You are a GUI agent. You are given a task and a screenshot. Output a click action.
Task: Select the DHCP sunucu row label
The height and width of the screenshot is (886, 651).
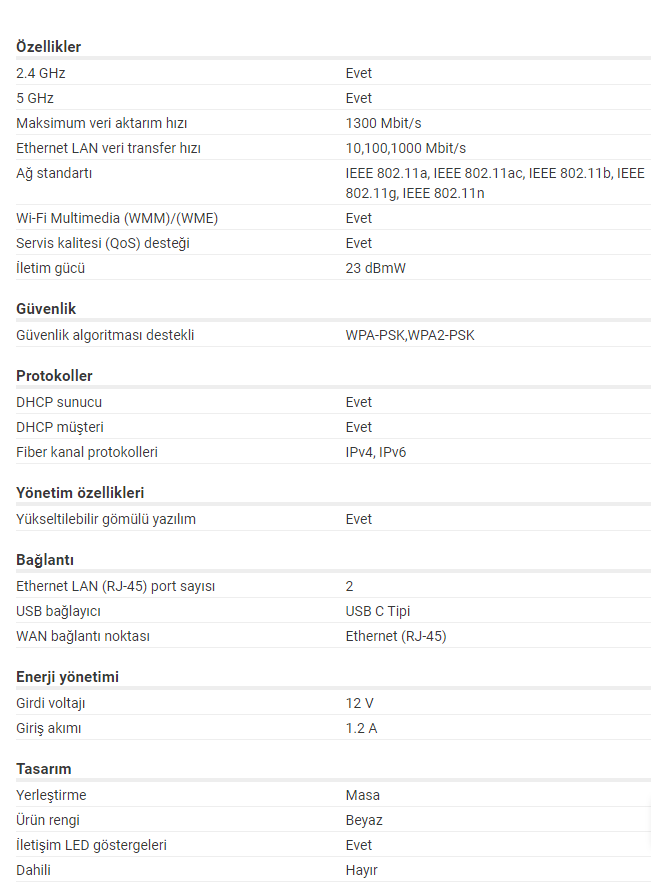tap(59, 402)
